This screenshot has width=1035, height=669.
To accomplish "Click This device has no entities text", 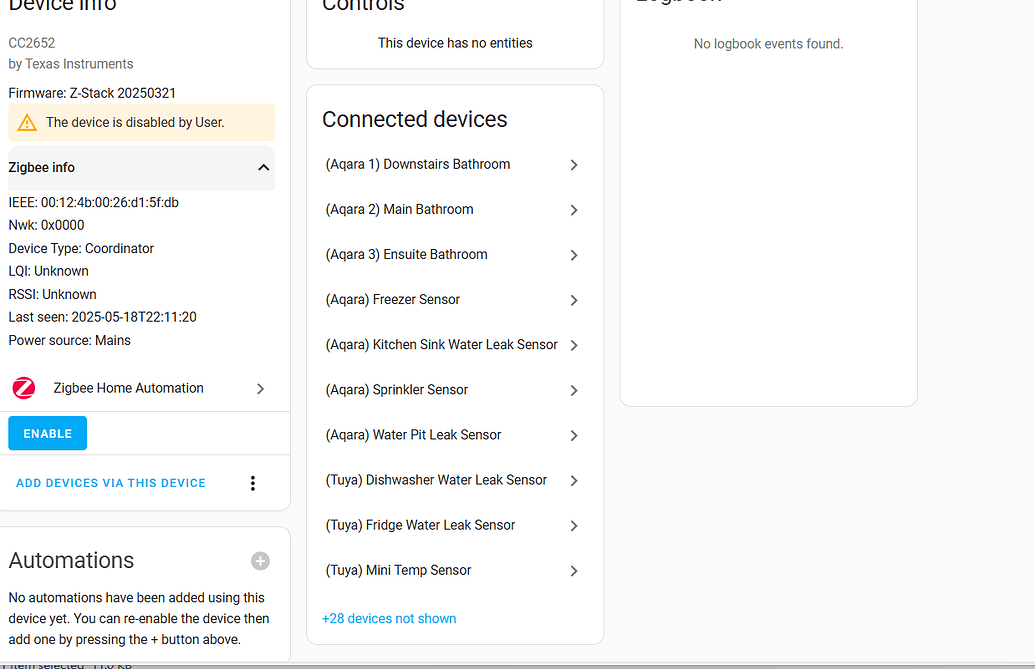I will (455, 43).
